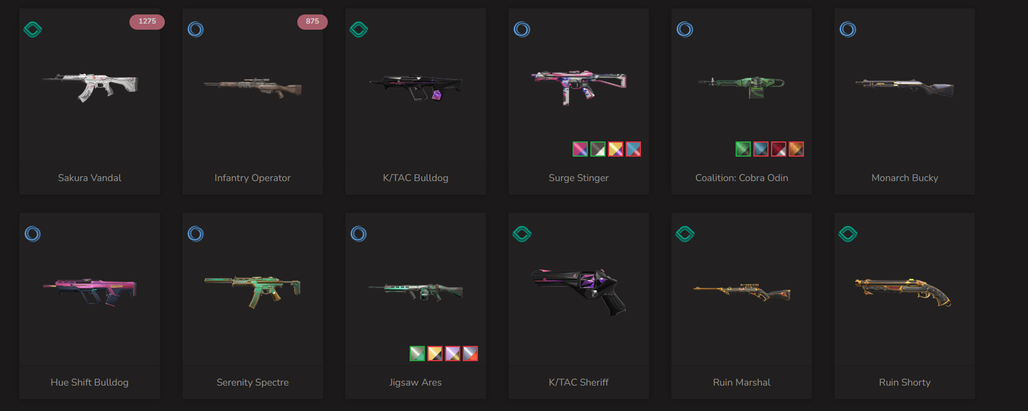Click the green tier icon on Ruin Shorty
Image resolution: width=1028 pixels, height=411 pixels.
coord(848,233)
